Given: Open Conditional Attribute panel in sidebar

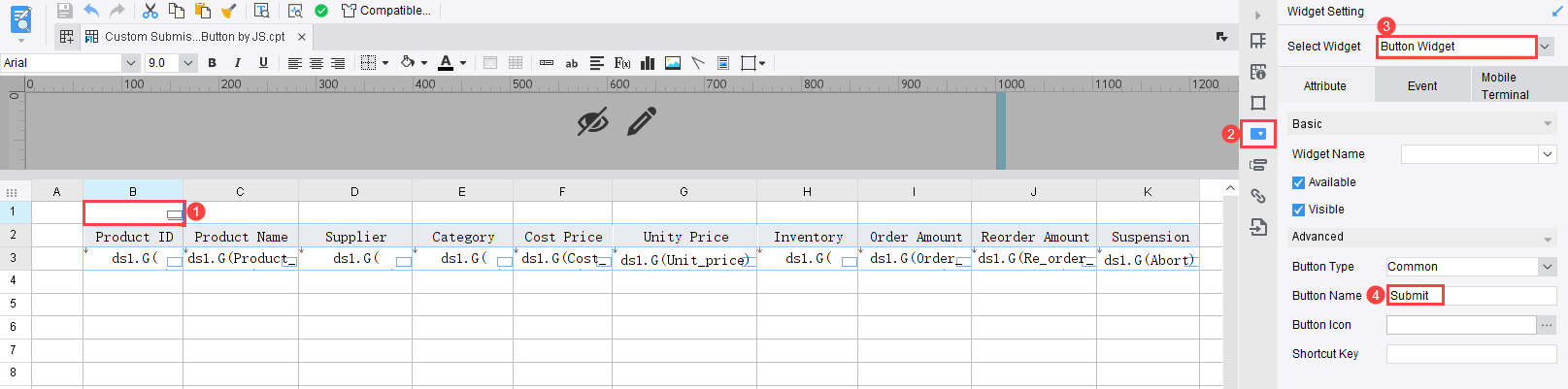Looking at the screenshot, I should [x=1258, y=165].
